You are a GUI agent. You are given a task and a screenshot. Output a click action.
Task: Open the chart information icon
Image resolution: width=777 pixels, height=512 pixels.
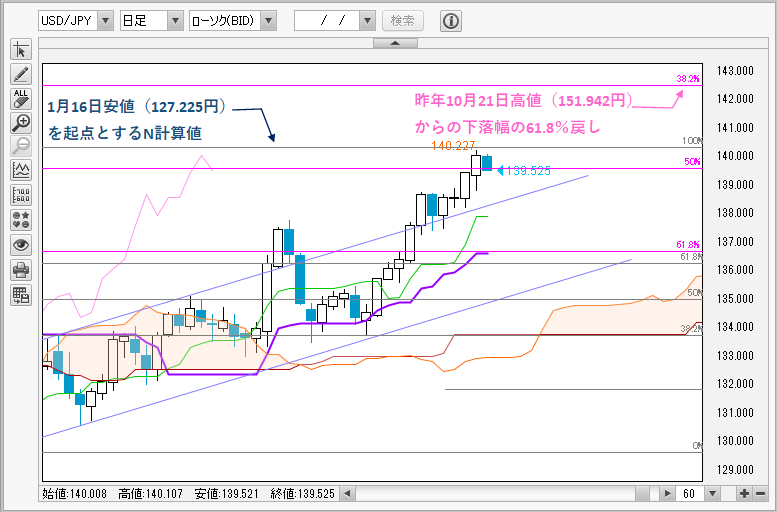tap(450, 21)
